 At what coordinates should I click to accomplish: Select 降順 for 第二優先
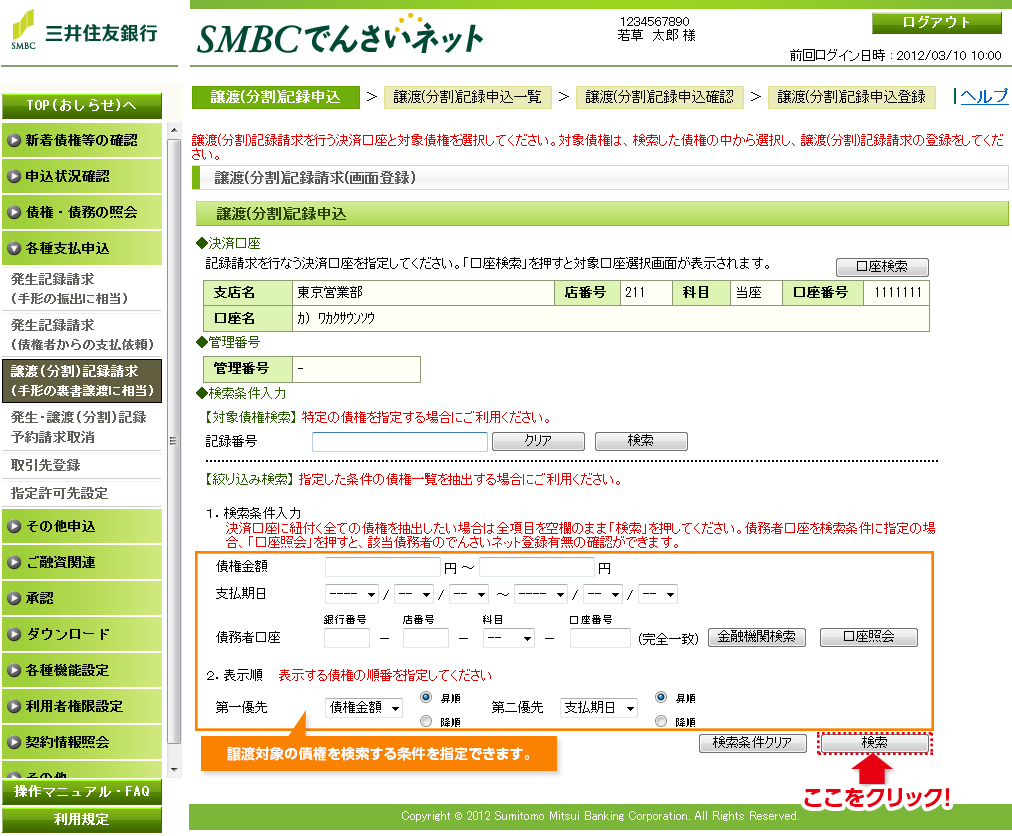coord(661,721)
